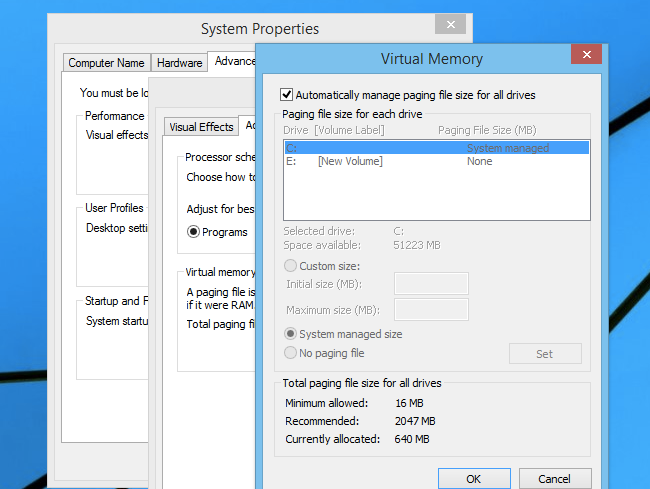
Task: Click the Set button
Action: point(545,353)
